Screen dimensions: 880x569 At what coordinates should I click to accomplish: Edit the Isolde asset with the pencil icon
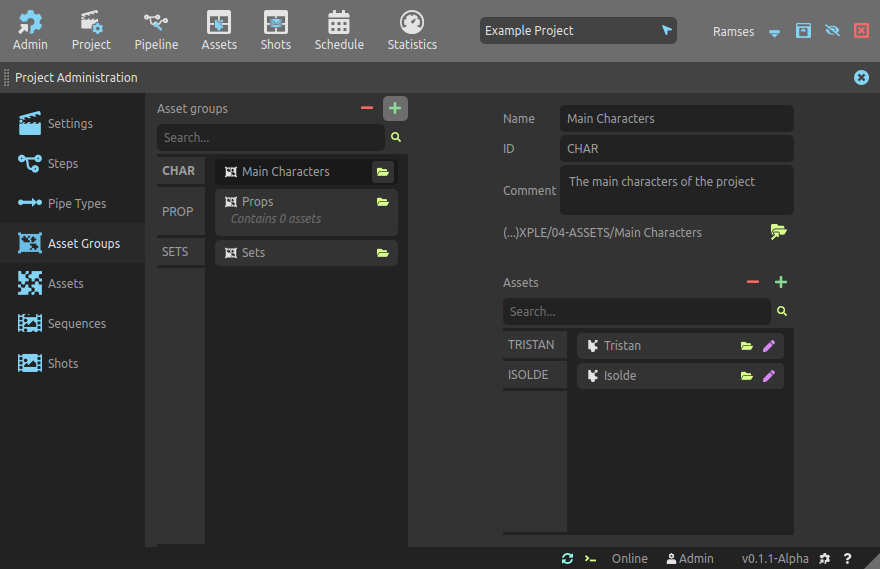pos(769,376)
